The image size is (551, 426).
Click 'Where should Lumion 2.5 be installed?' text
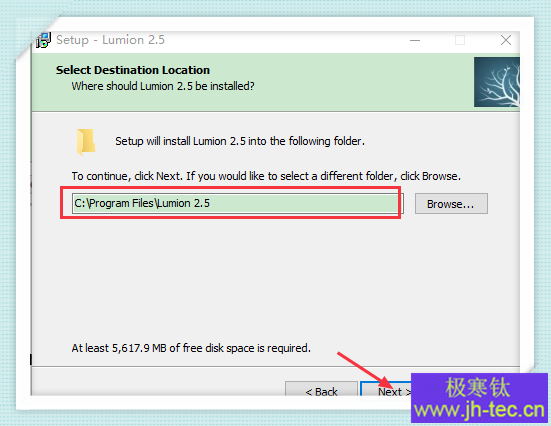[163, 86]
